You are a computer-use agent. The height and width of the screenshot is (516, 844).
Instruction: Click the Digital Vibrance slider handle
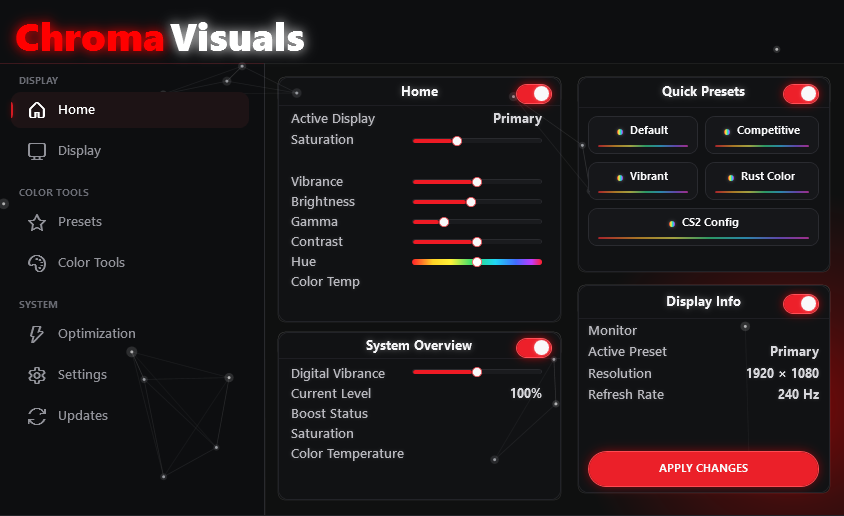(477, 372)
